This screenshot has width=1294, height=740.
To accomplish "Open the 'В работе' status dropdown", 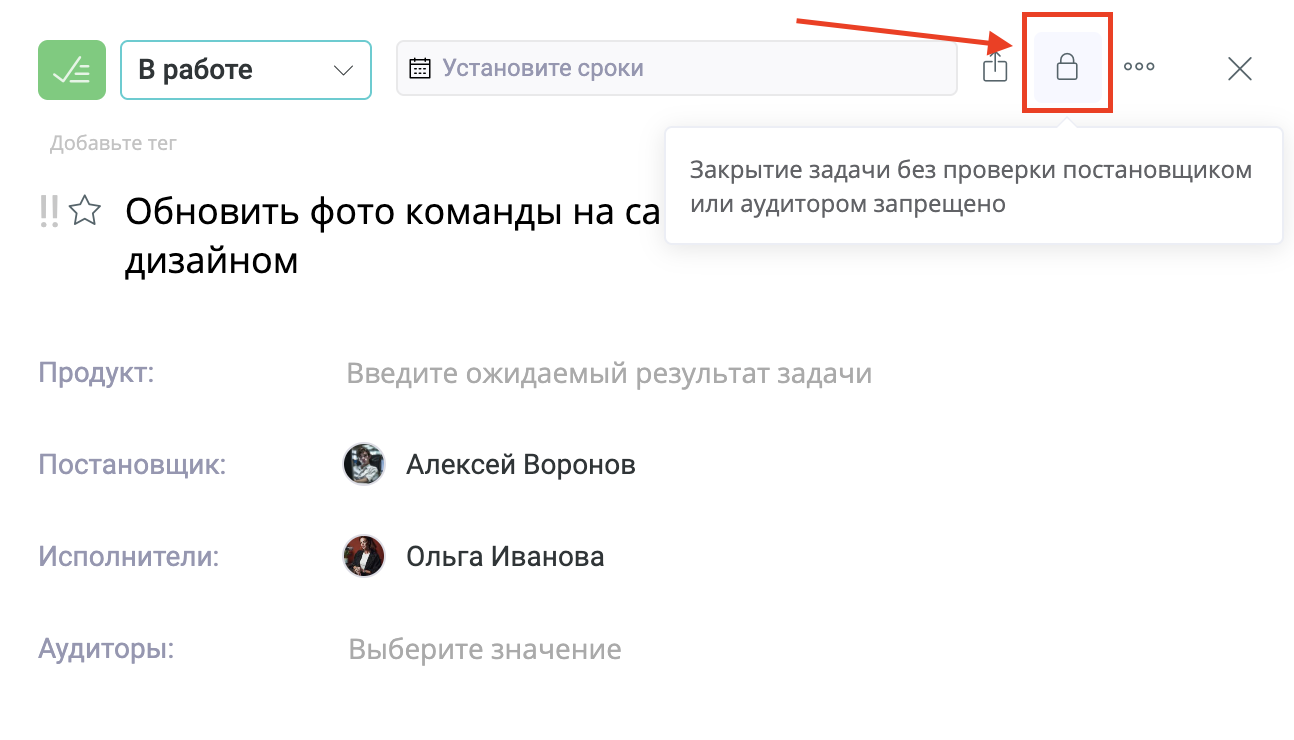I will [x=245, y=69].
